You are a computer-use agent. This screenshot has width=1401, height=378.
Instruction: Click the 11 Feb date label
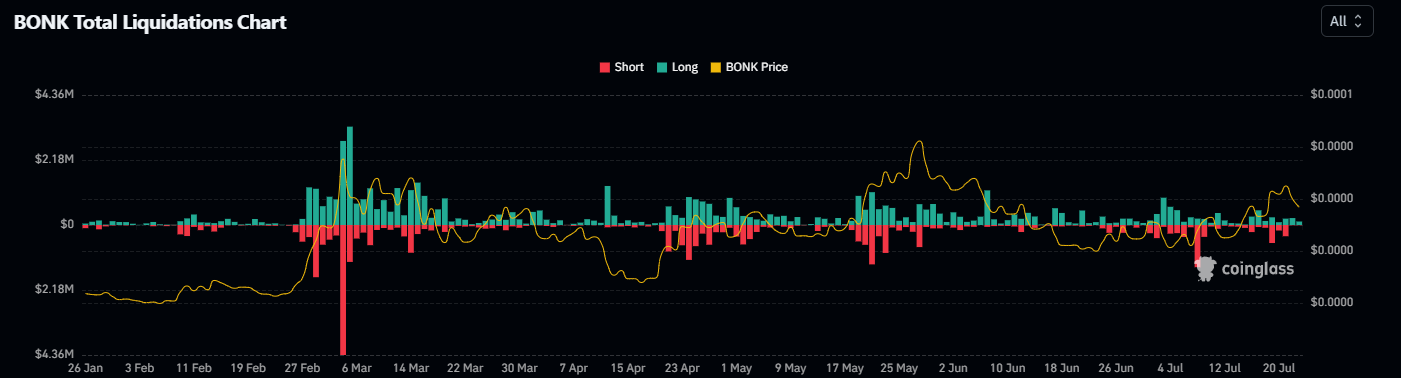[x=193, y=368]
